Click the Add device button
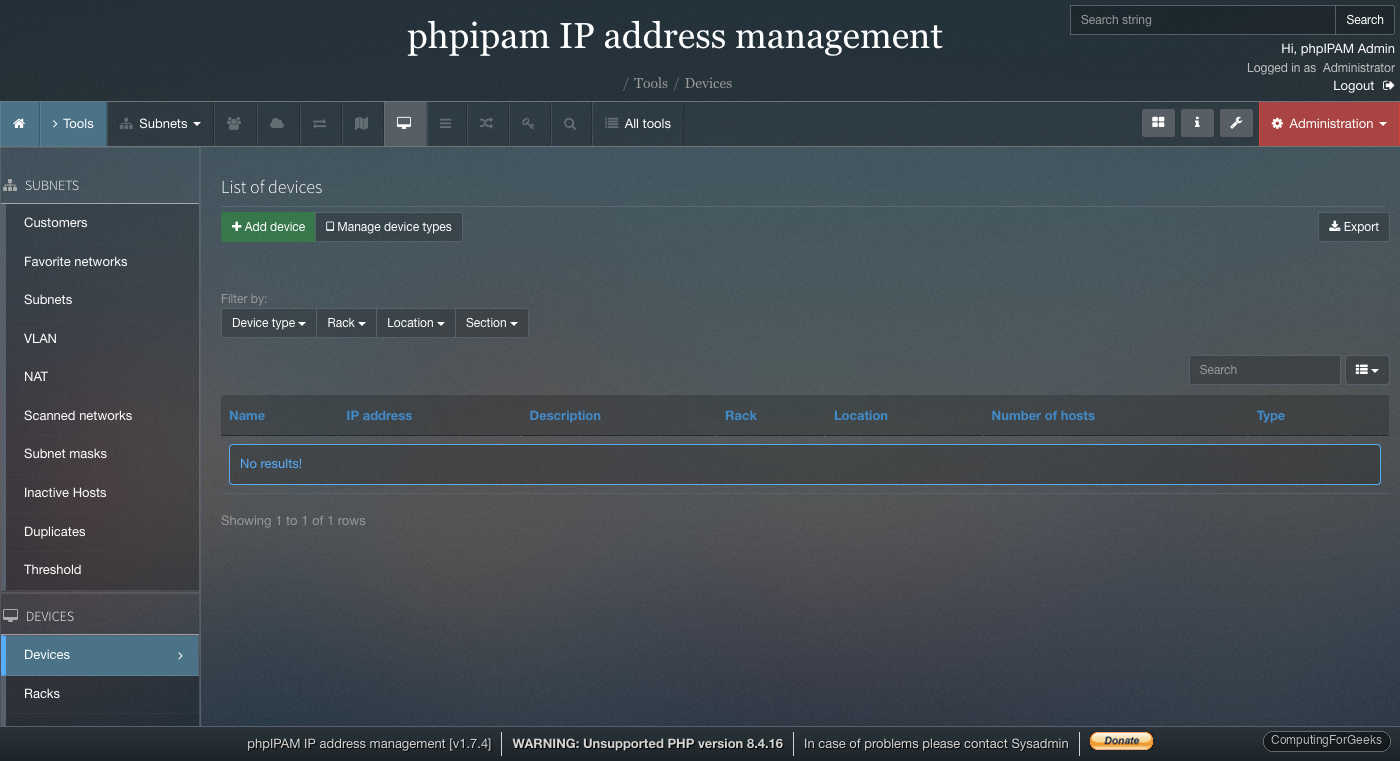 point(268,227)
